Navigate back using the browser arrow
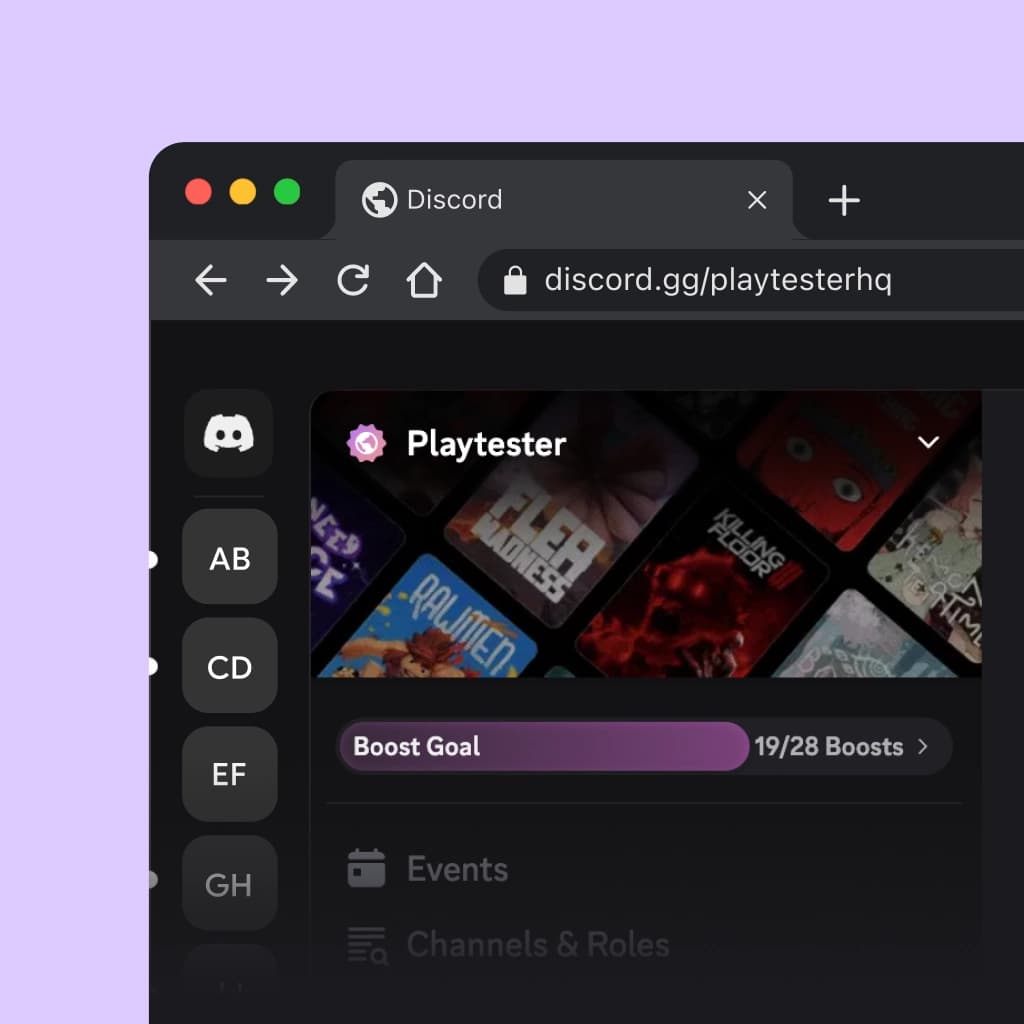The width and height of the screenshot is (1024, 1024). [x=211, y=280]
